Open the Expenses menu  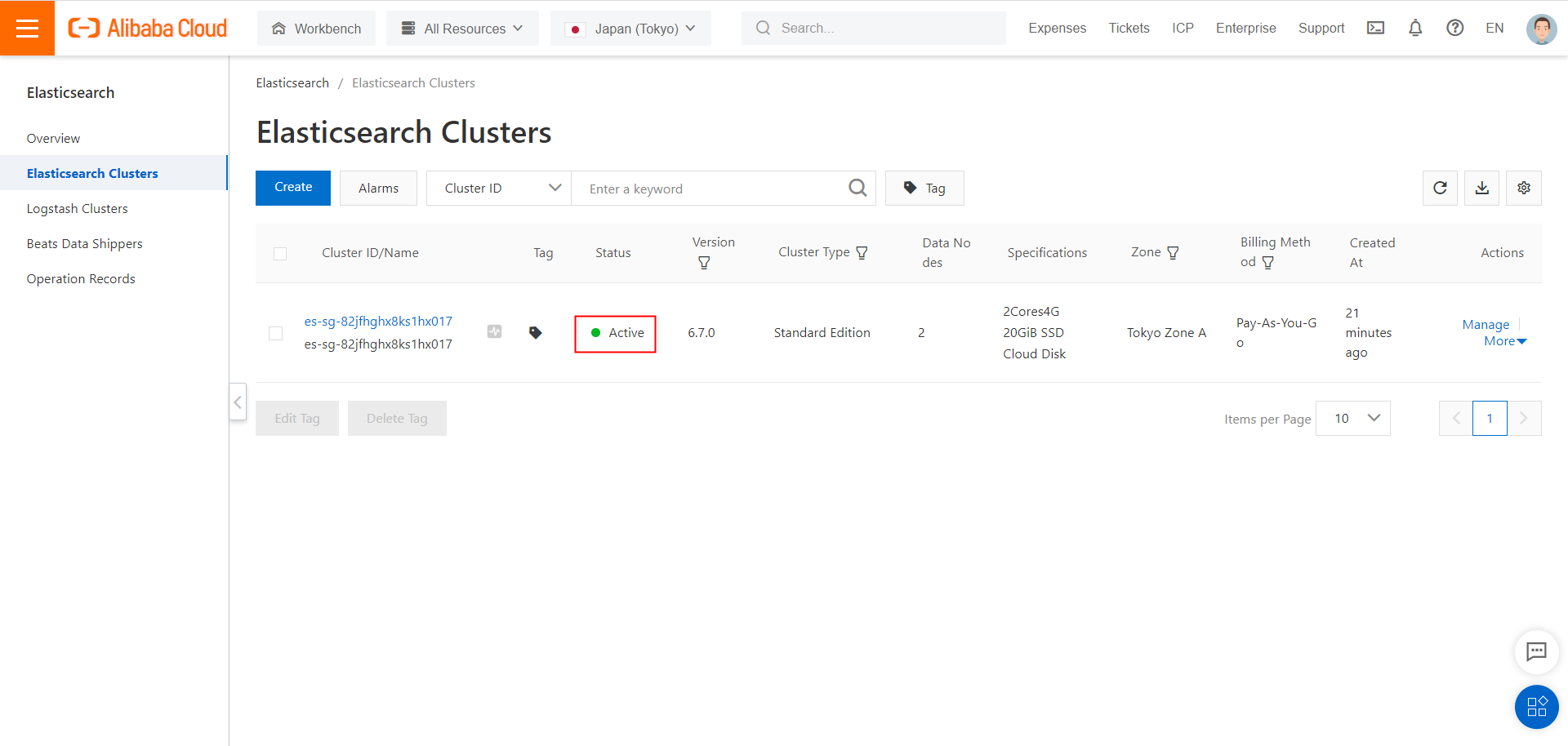point(1057,28)
